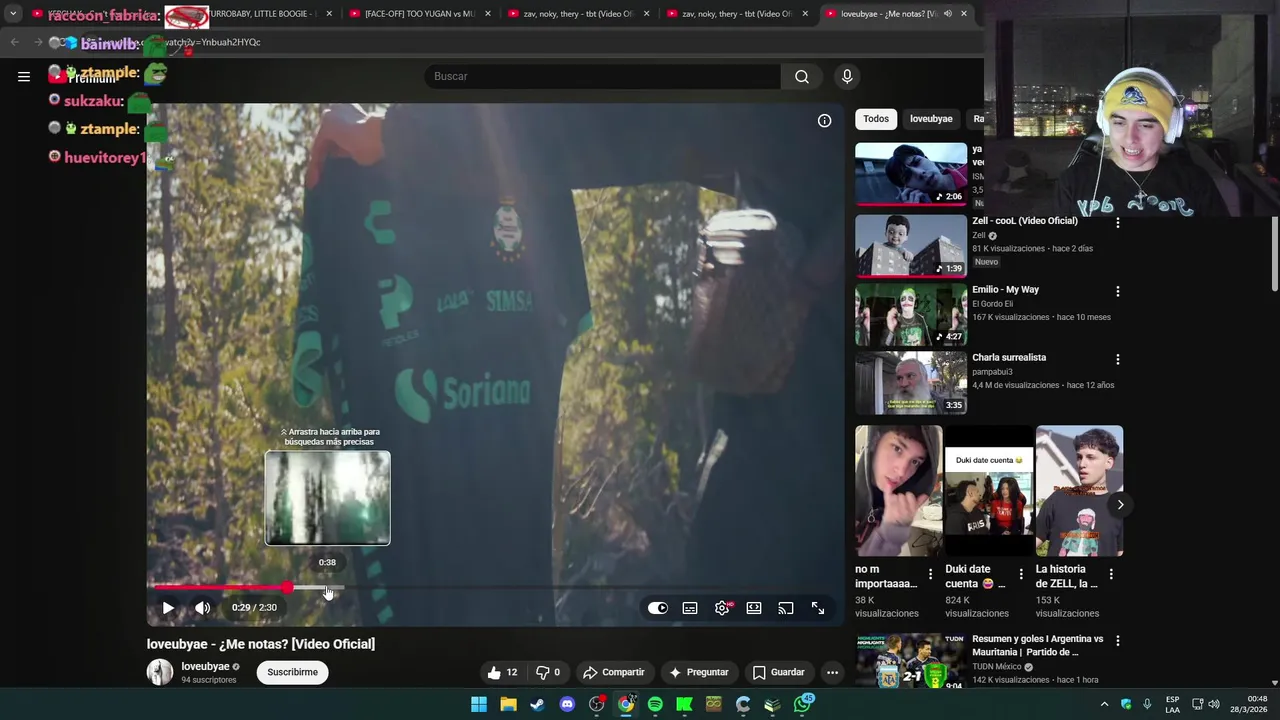
Task: Cast video to a device
Action: (x=786, y=608)
